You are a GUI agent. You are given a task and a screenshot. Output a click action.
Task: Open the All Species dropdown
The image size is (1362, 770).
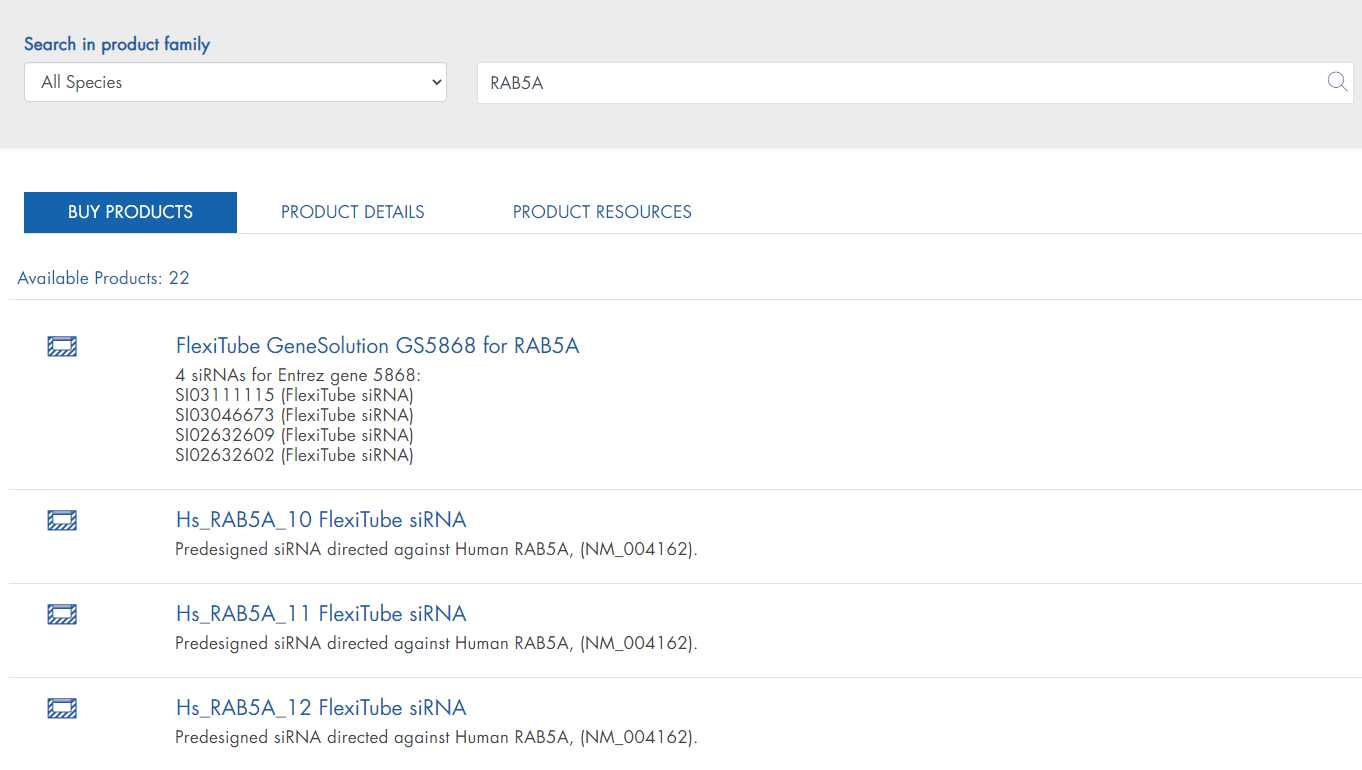pyautogui.click(x=235, y=82)
